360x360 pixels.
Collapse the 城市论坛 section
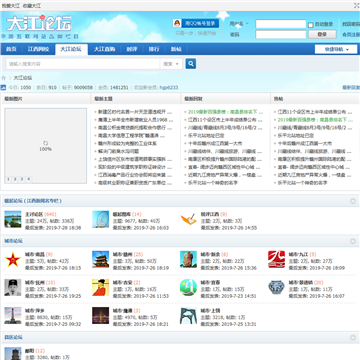coord(353,241)
